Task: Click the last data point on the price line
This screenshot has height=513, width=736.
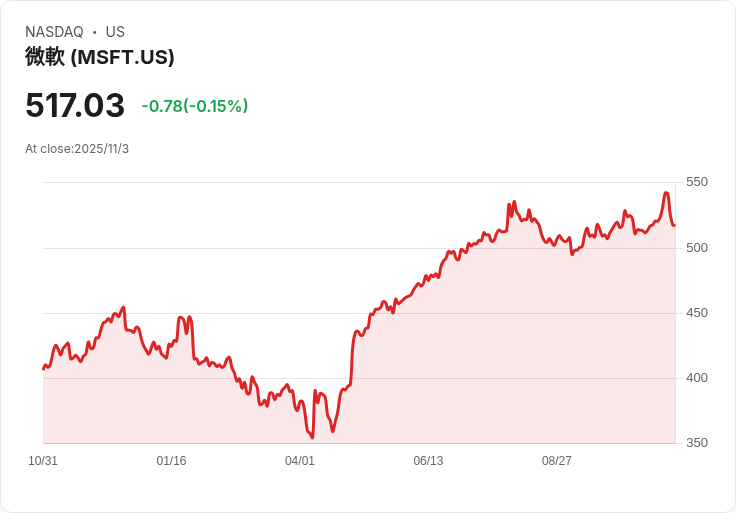Action: click(675, 226)
